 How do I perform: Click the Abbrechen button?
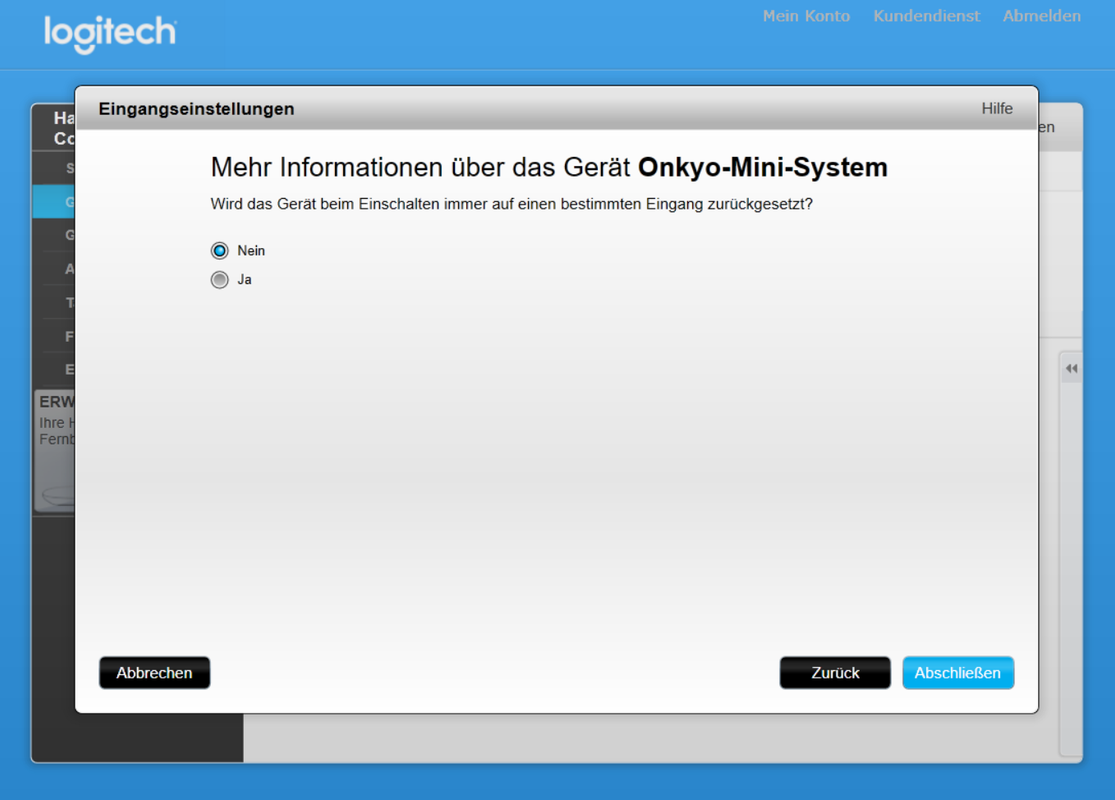pos(154,673)
